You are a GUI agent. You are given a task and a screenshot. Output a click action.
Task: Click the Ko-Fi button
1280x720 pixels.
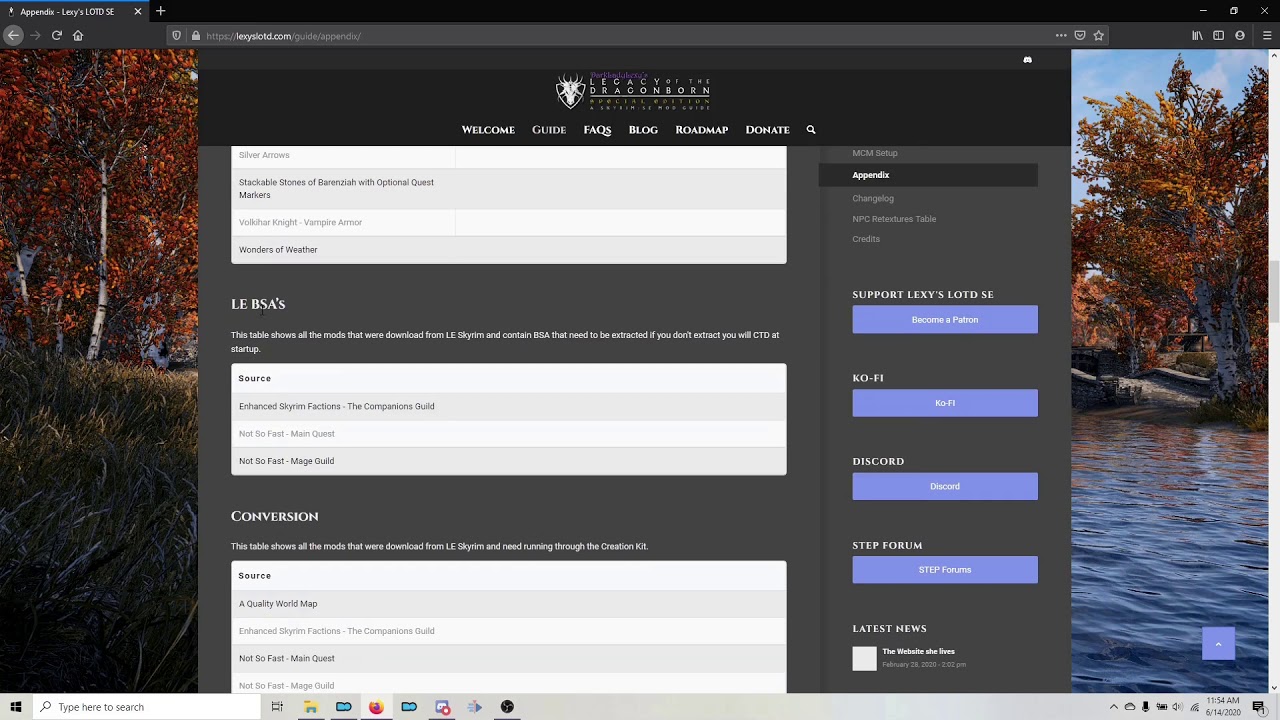(x=945, y=403)
